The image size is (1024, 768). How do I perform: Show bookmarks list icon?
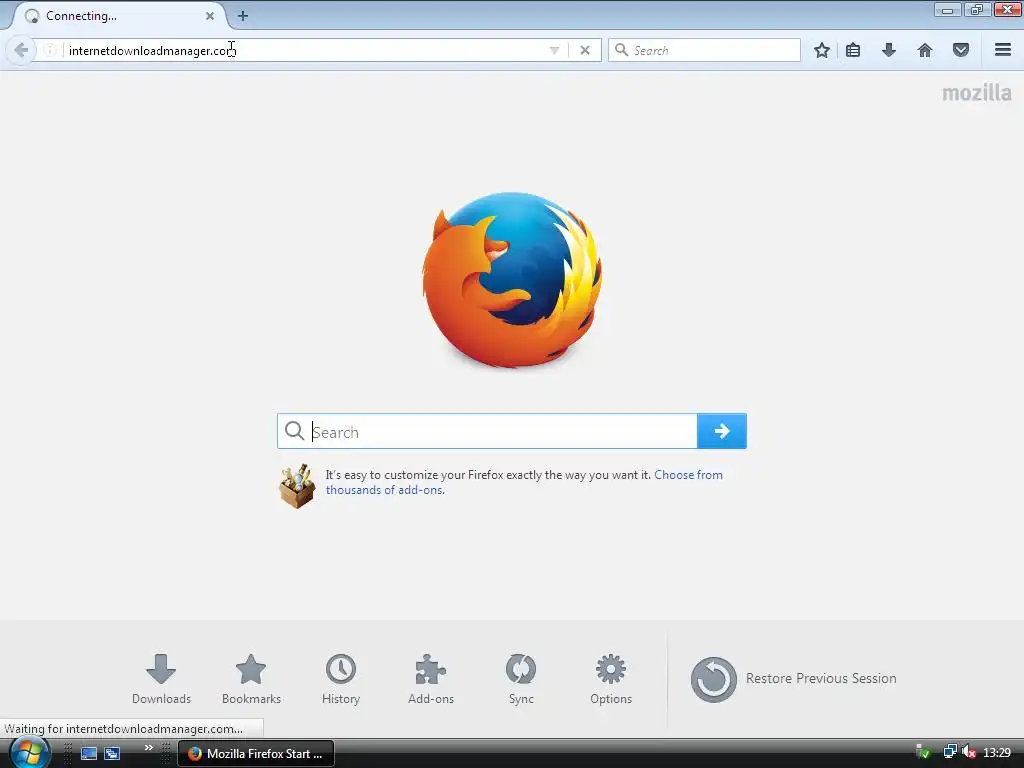coord(853,50)
